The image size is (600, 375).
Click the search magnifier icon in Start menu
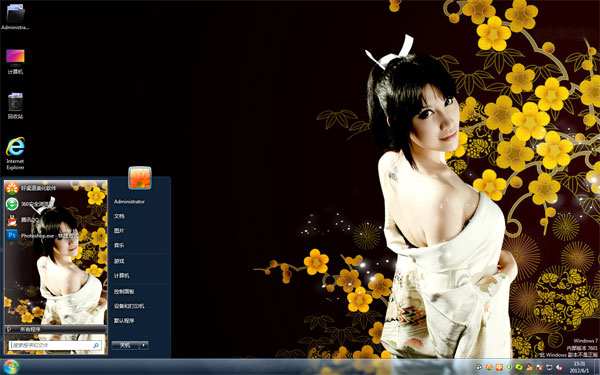[96, 345]
